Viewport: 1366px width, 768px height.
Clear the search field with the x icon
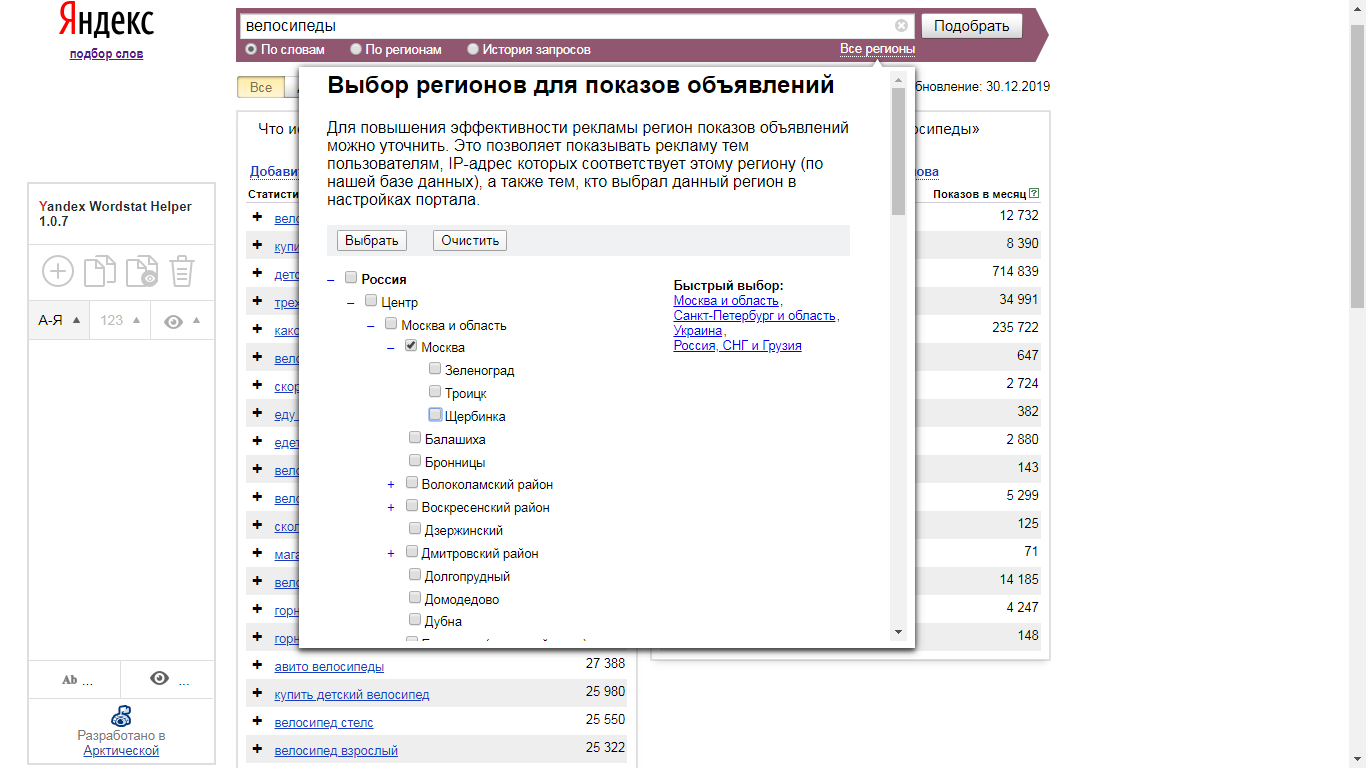tap(901, 26)
